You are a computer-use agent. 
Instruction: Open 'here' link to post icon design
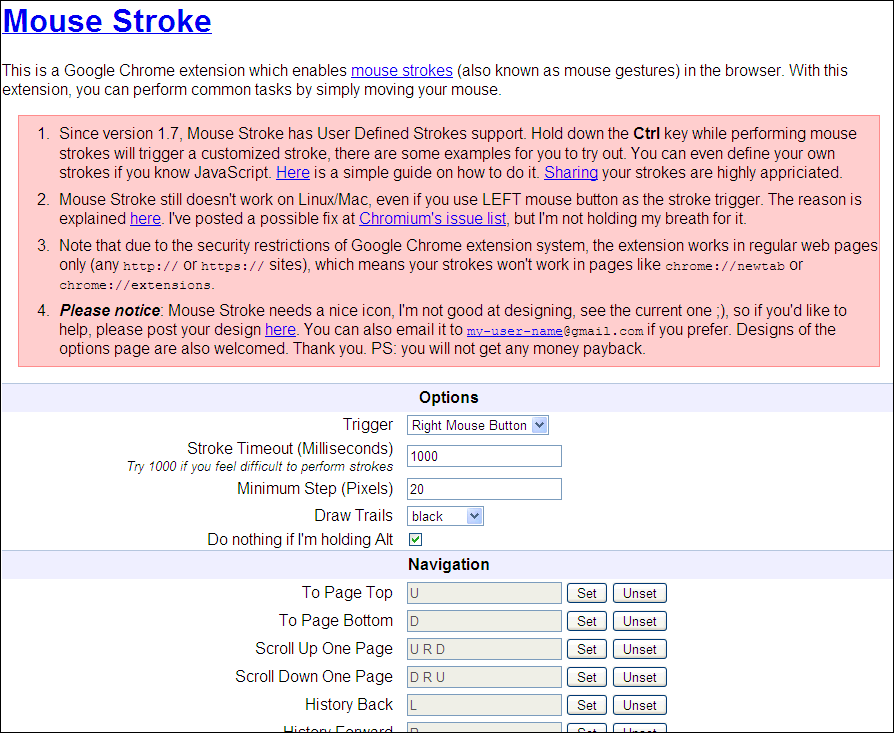[280, 329]
